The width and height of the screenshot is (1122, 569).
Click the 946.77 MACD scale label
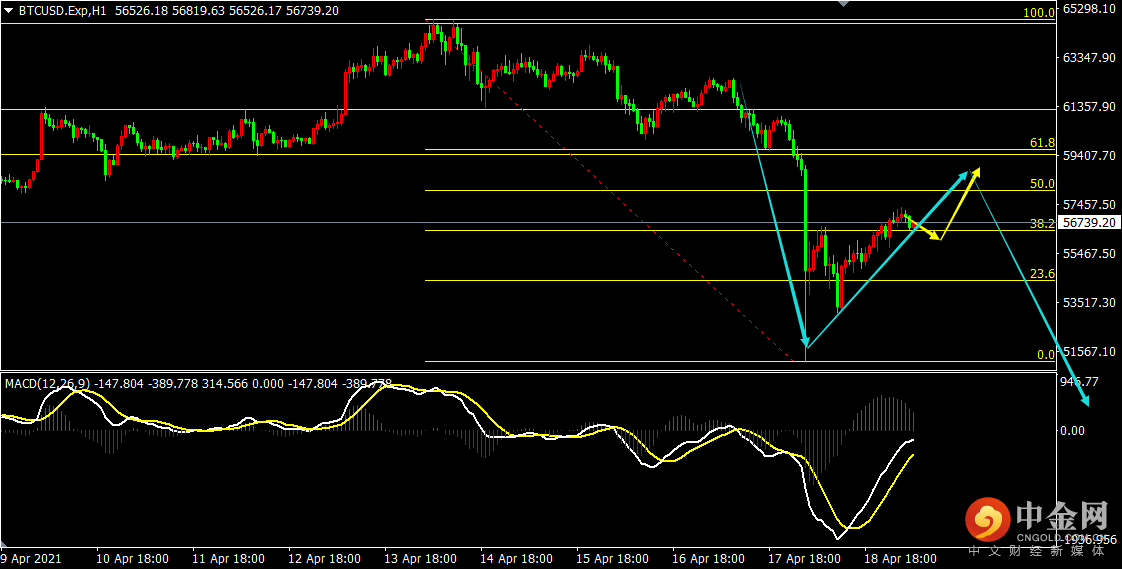[x=1081, y=382]
